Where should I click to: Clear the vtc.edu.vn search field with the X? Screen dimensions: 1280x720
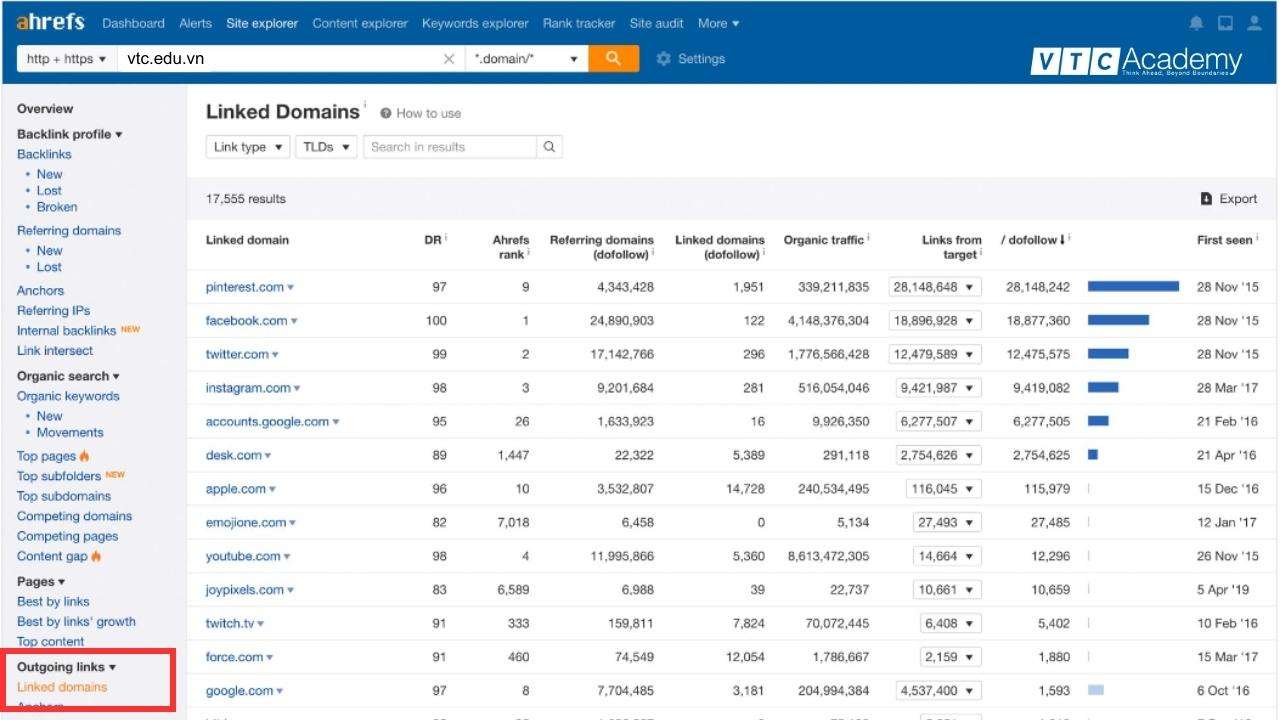[449, 58]
